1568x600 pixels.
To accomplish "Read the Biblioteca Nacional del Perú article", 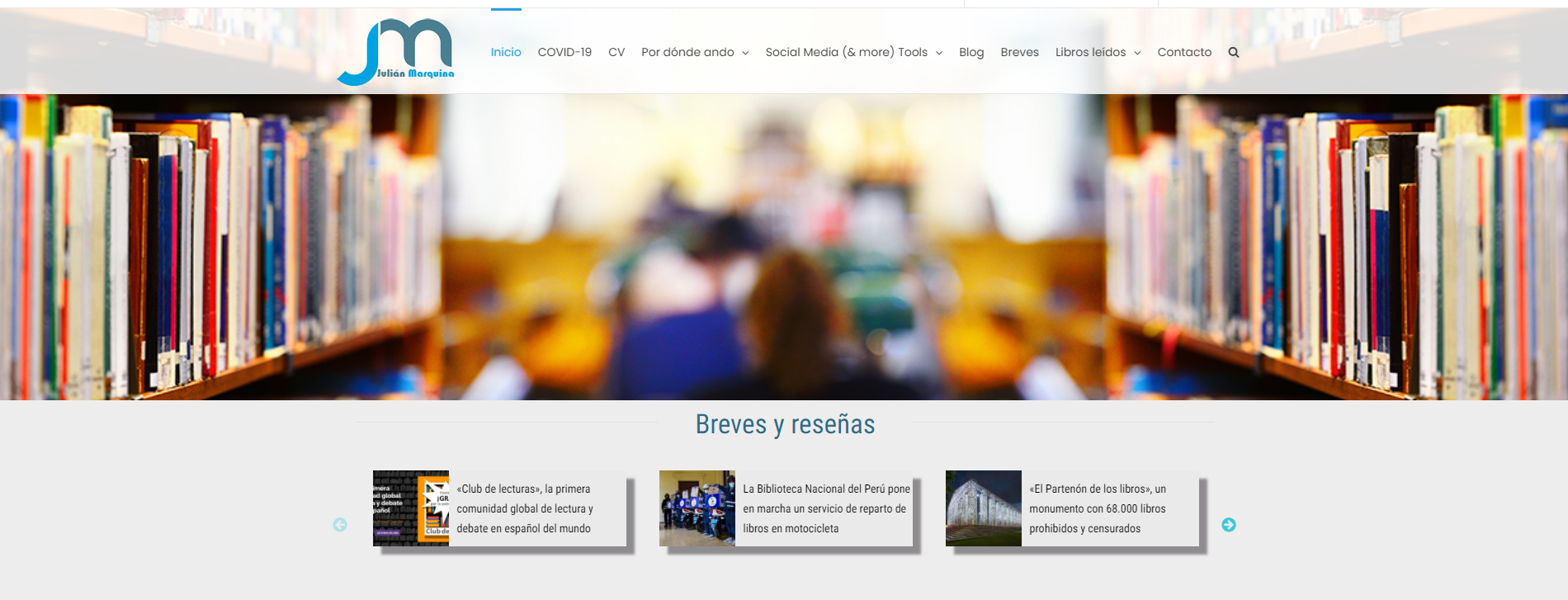I will (x=825, y=508).
